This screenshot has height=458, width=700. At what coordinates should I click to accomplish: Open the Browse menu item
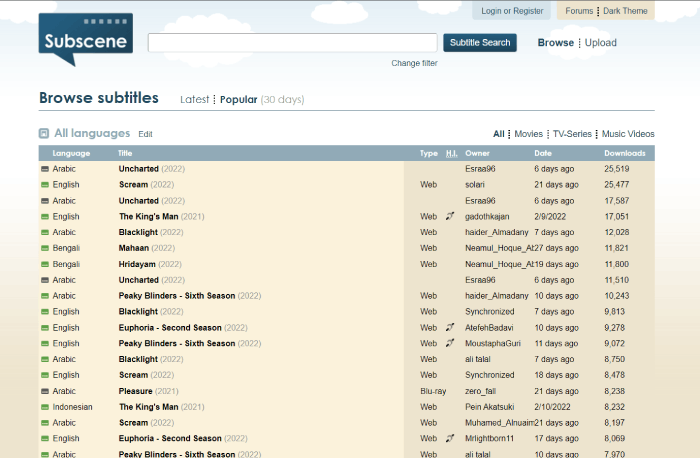pos(555,42)
